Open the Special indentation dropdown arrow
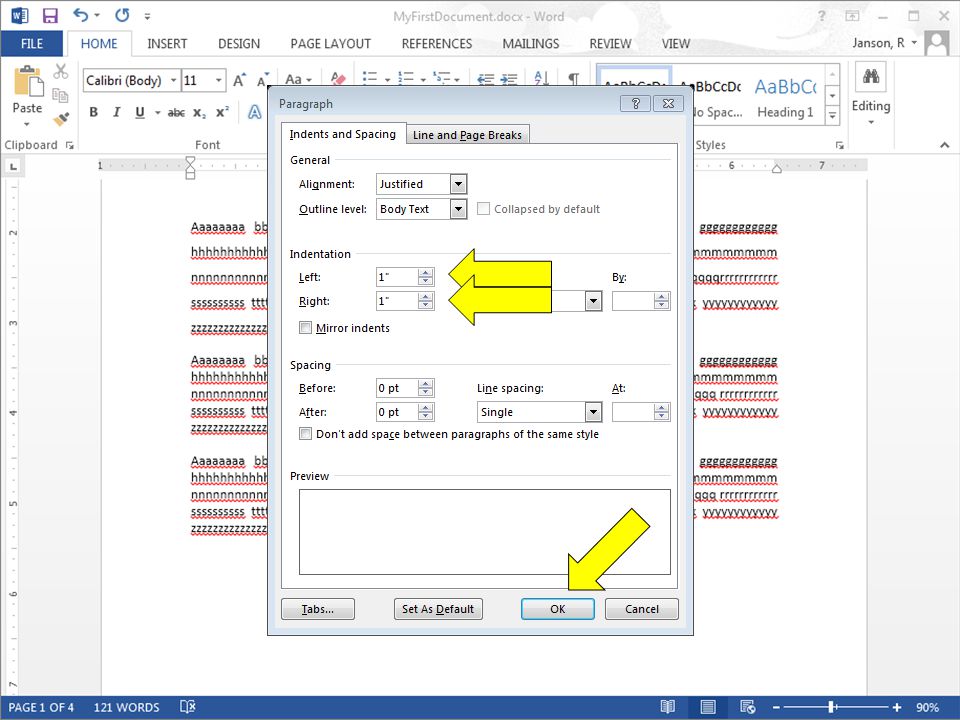Viewport: 960px width, 720px height. pyautogui.click(x=593, y=301)
